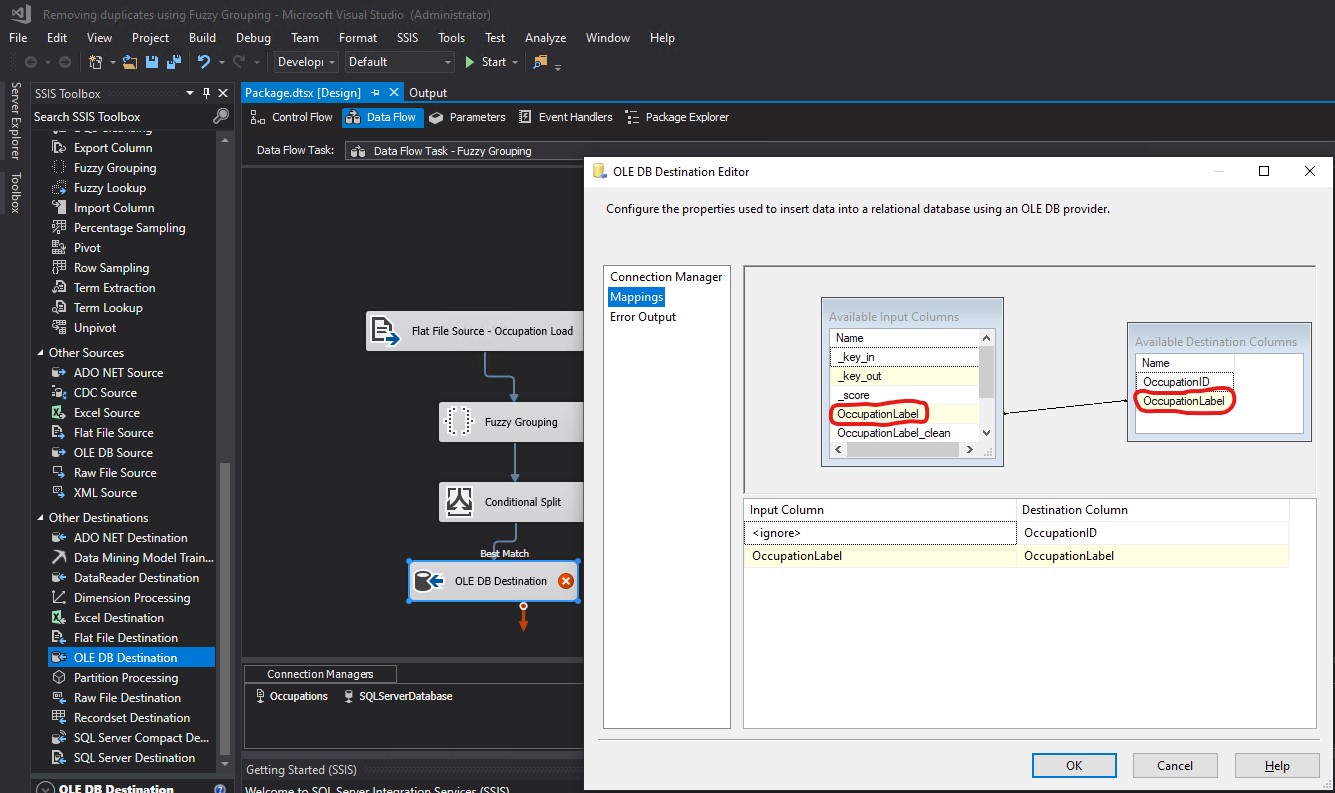Open the Server Explorer side tab

15,121
